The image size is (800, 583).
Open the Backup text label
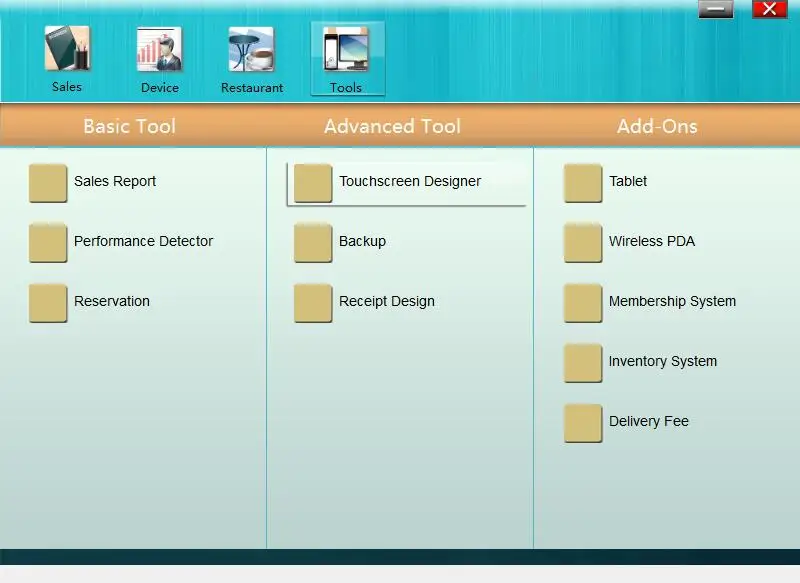[x=362, y=241]
